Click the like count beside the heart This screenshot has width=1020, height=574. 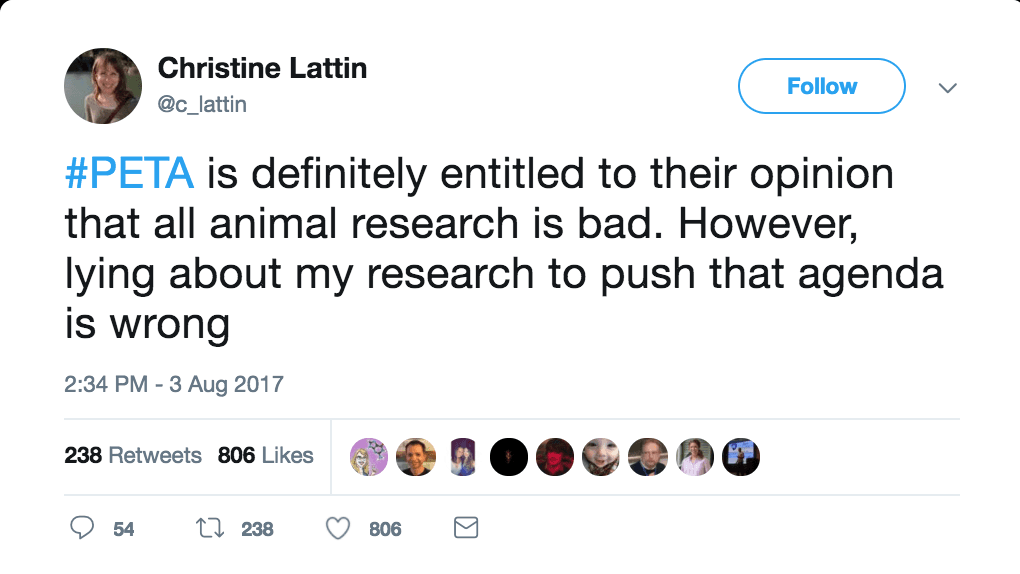click(x=385, y=529)
